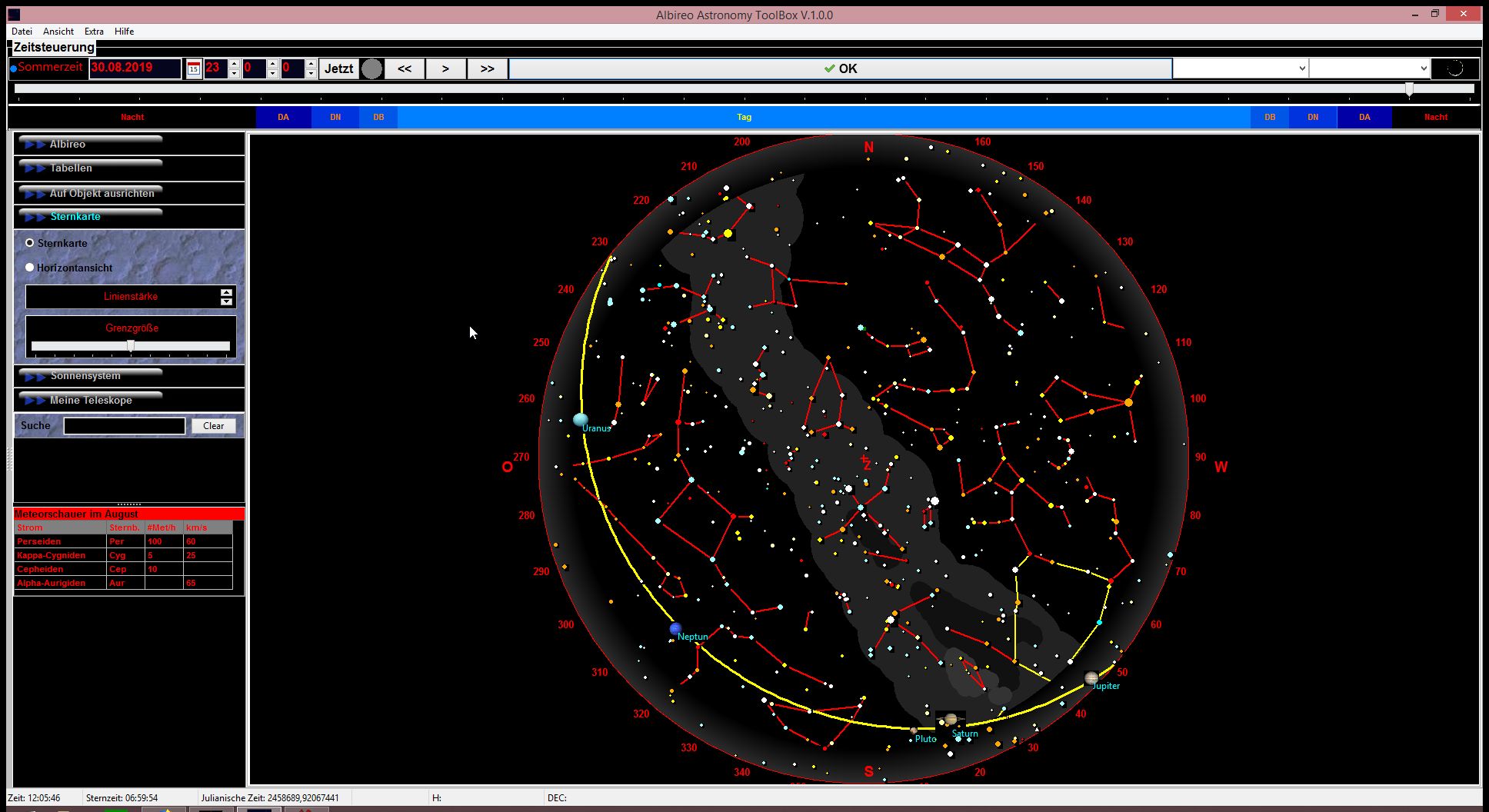Open the Extra menu

[x=94, y=32]
